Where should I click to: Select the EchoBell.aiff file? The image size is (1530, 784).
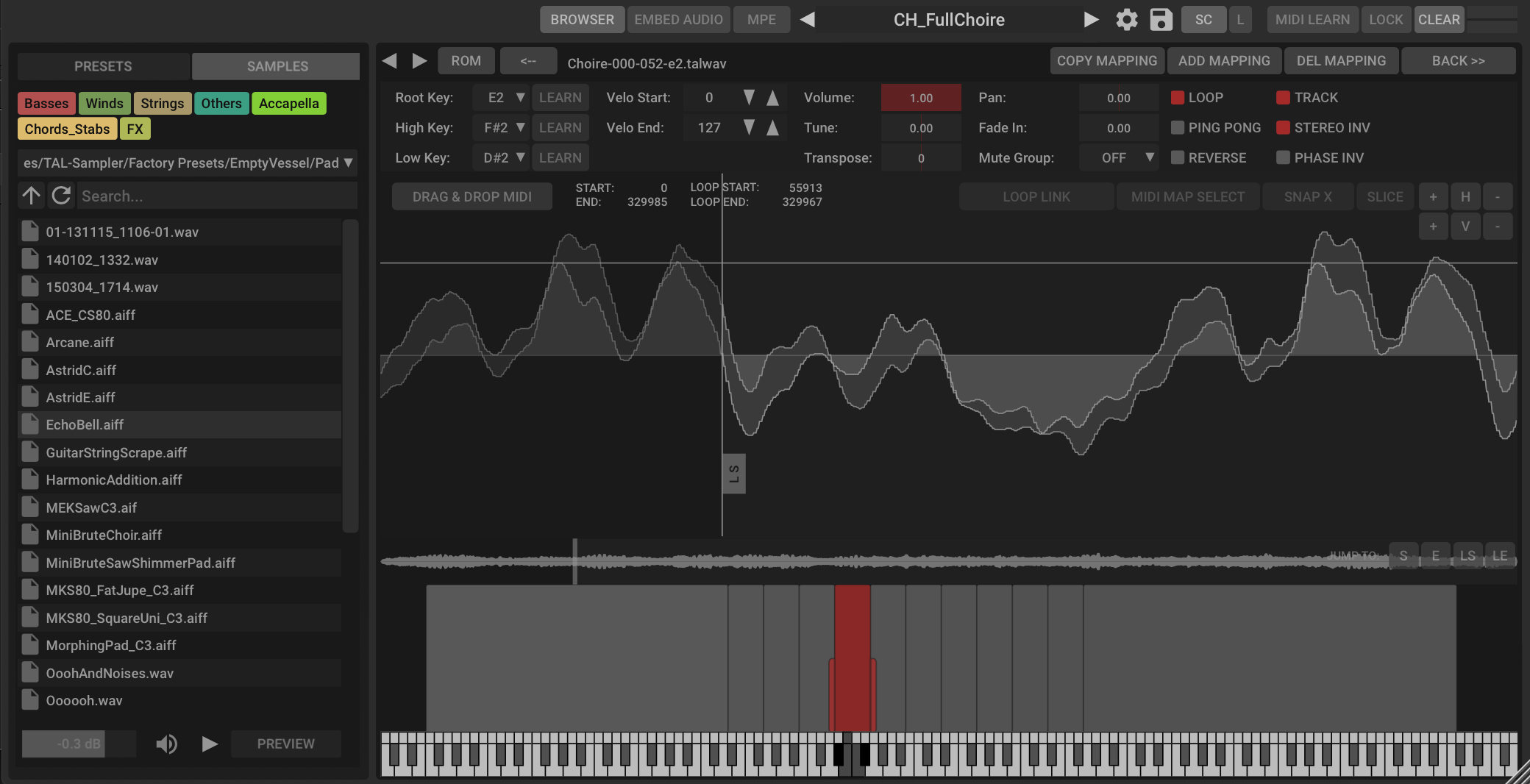coord(85,425)
